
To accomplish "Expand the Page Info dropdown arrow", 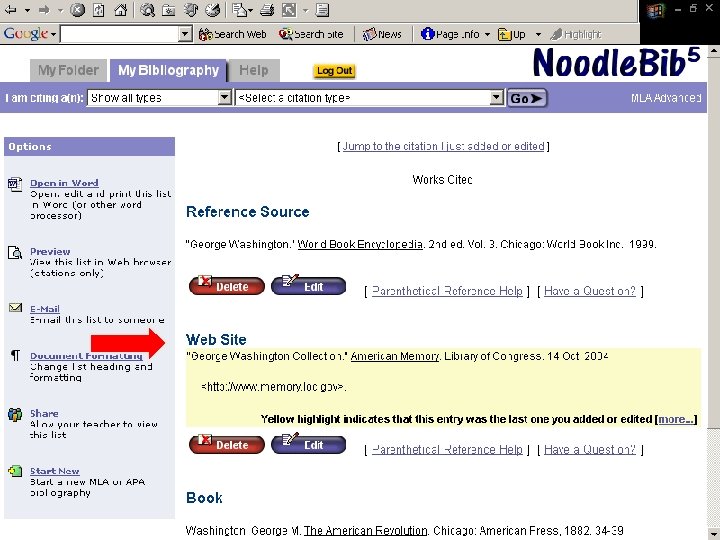I will point(487,34).
